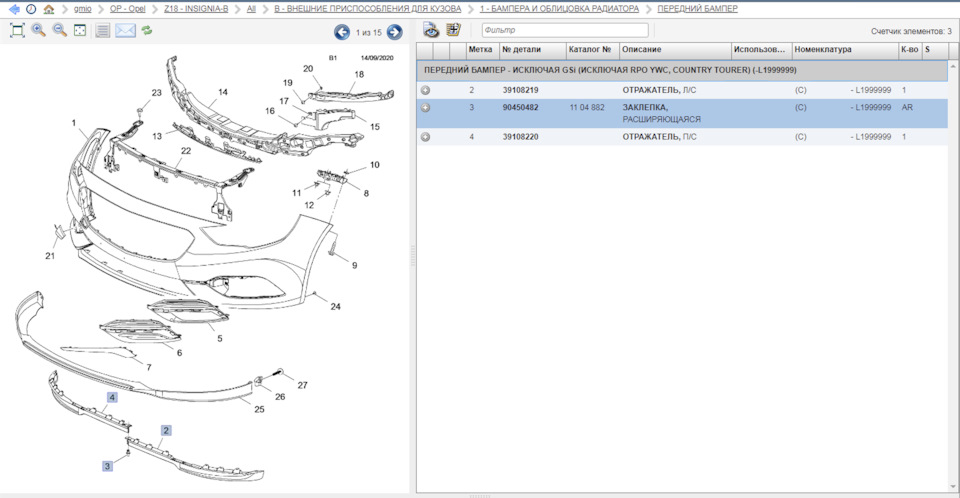Toggle highlighted callout 4 on diagram
Image resolution: width=960 pixels, height=498 pixels.
113,397
